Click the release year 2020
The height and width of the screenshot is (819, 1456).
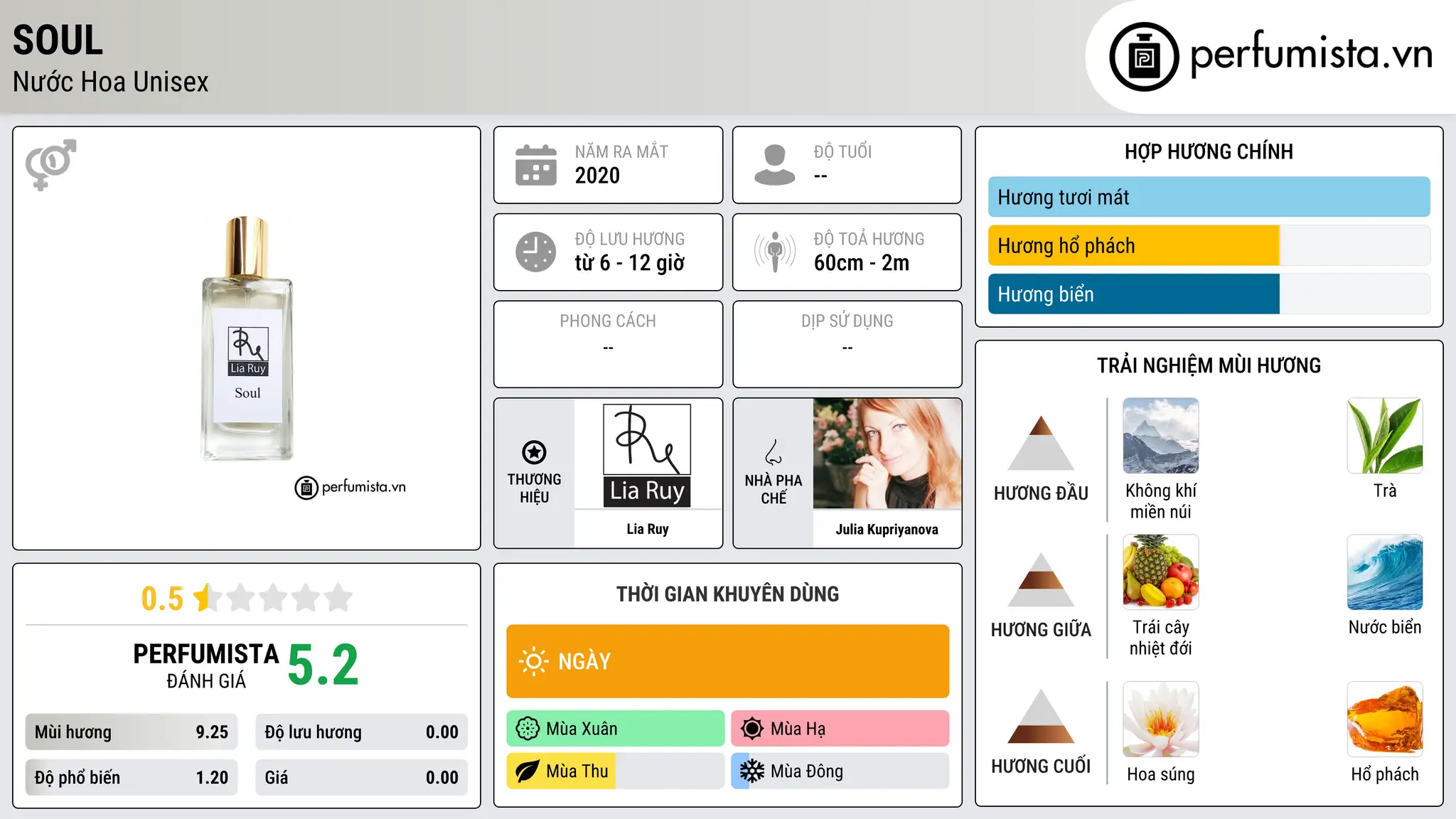click(x=597, y=176)
